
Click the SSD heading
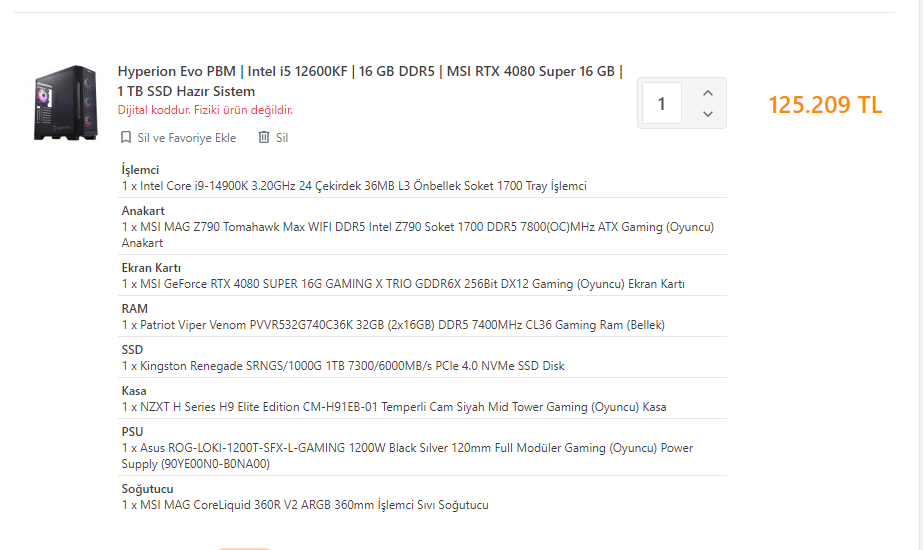(132, 350)
